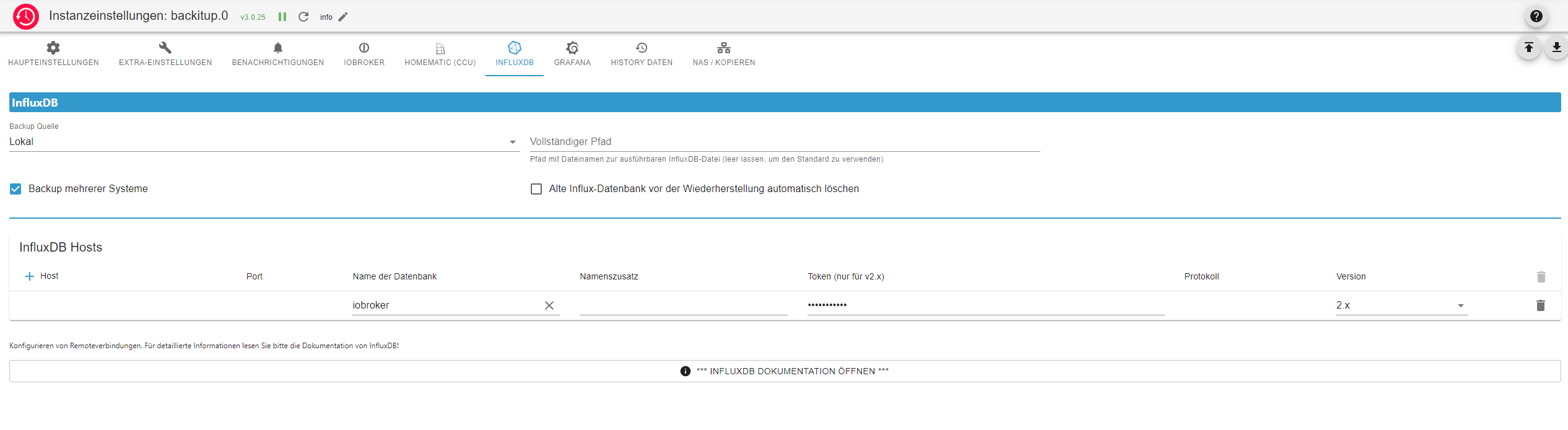Restart the instance with reload icon
1568x430 pixels.
(303, 17)
